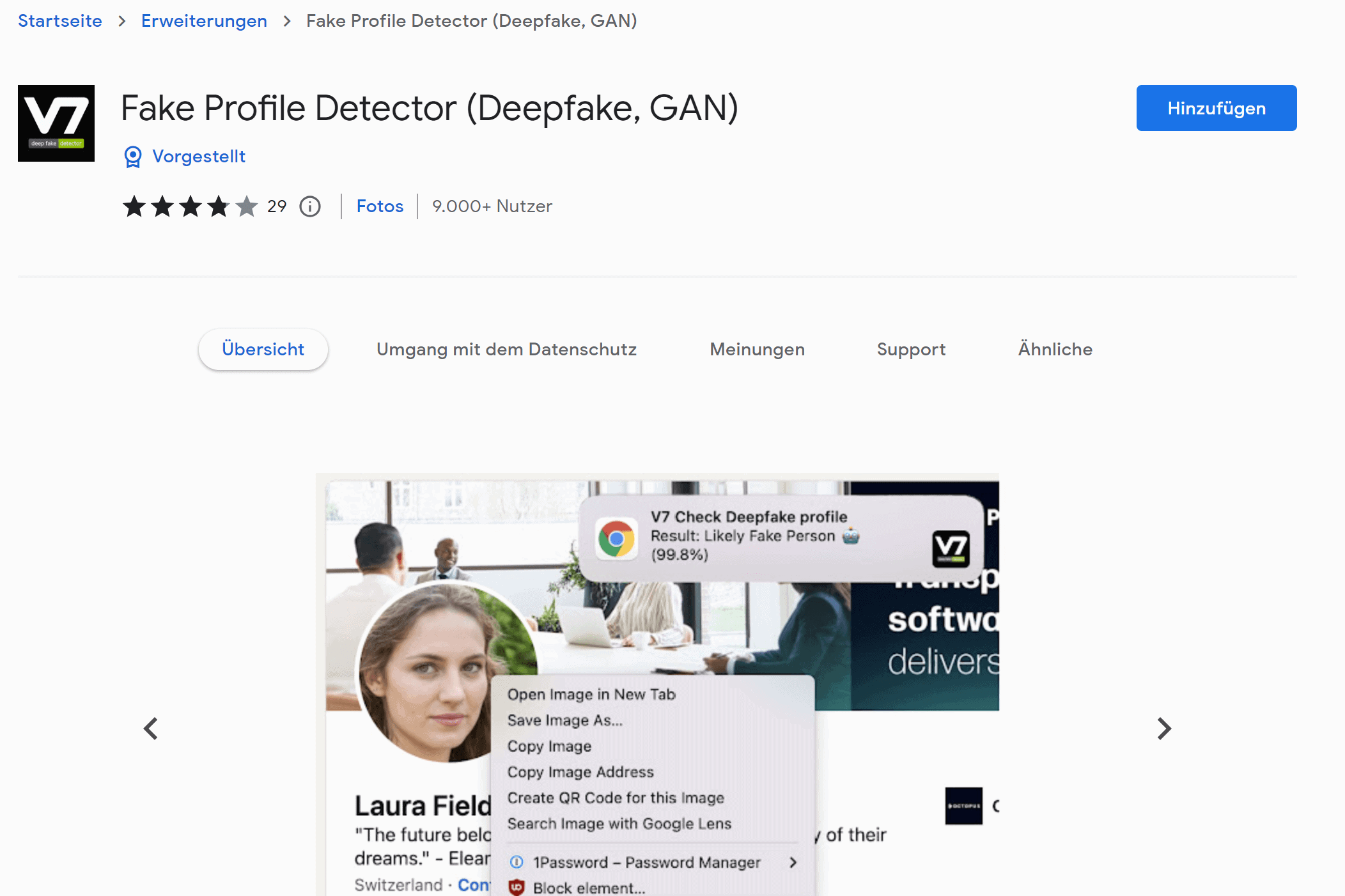
Task: Open the Fotos category link
Action: tap(380, 206)
